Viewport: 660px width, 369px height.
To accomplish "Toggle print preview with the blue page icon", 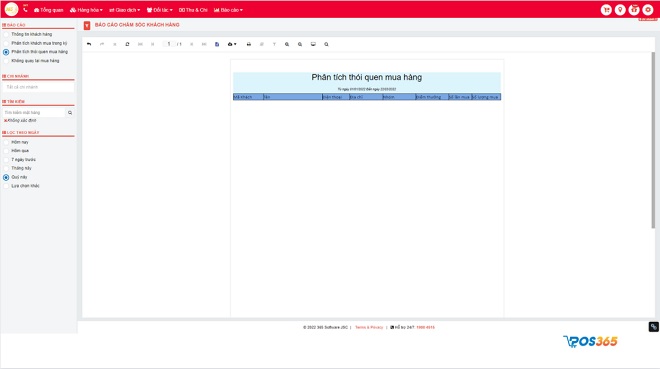I will 217,44.
